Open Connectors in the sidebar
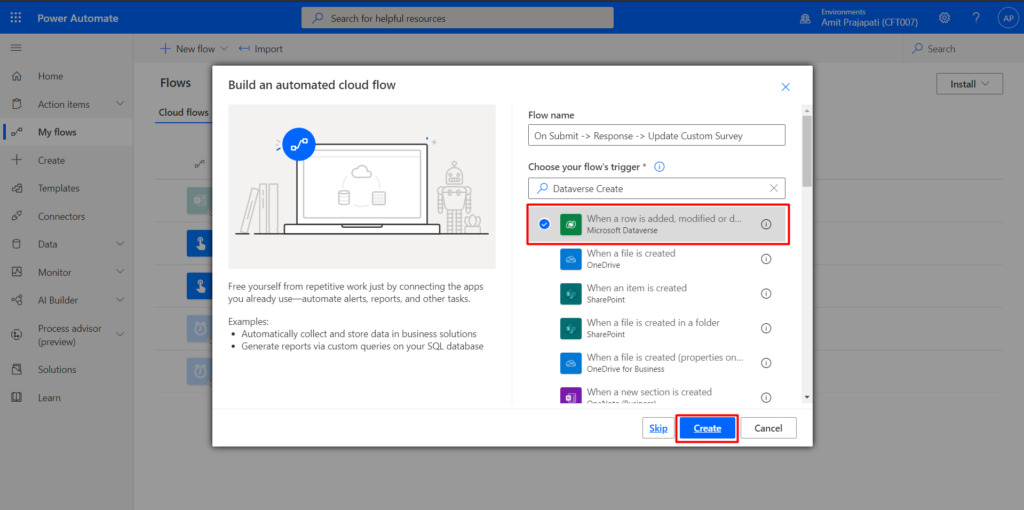The width and height of the screenshot is (1024, 510). click(x=61, y=216)
